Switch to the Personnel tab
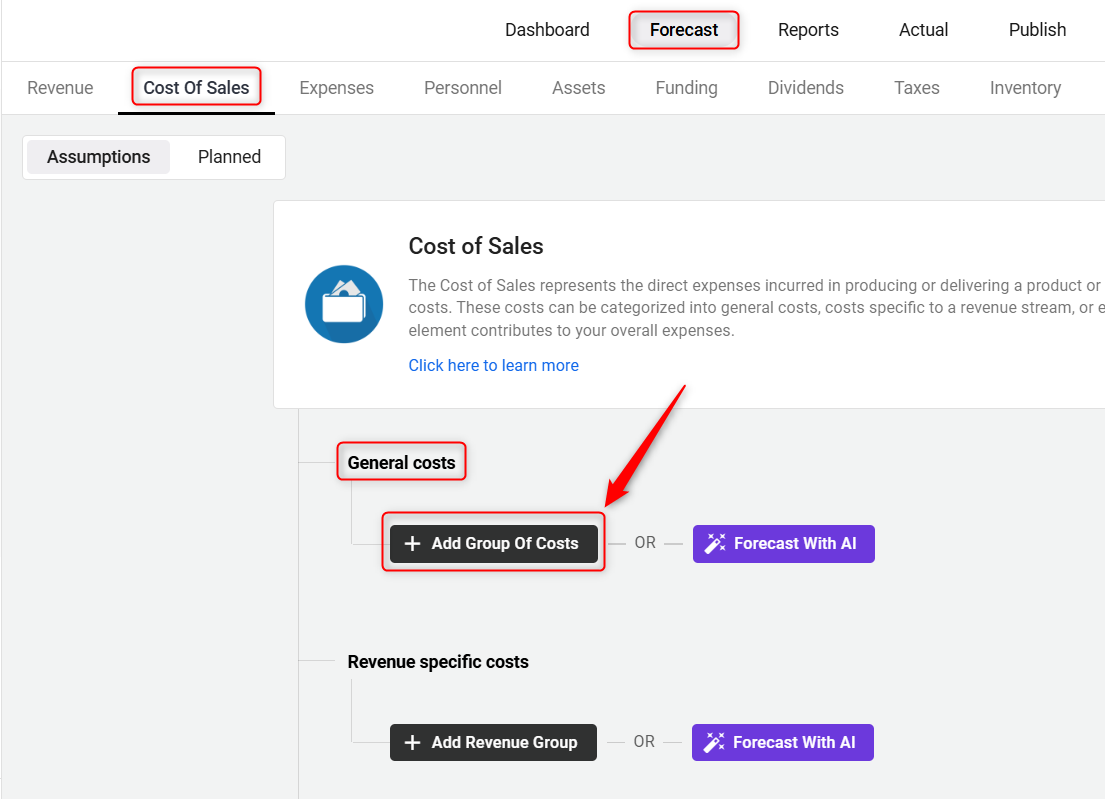Viewport: 1105px width, 799px height. pyautogui.click(x=463, y=88)
